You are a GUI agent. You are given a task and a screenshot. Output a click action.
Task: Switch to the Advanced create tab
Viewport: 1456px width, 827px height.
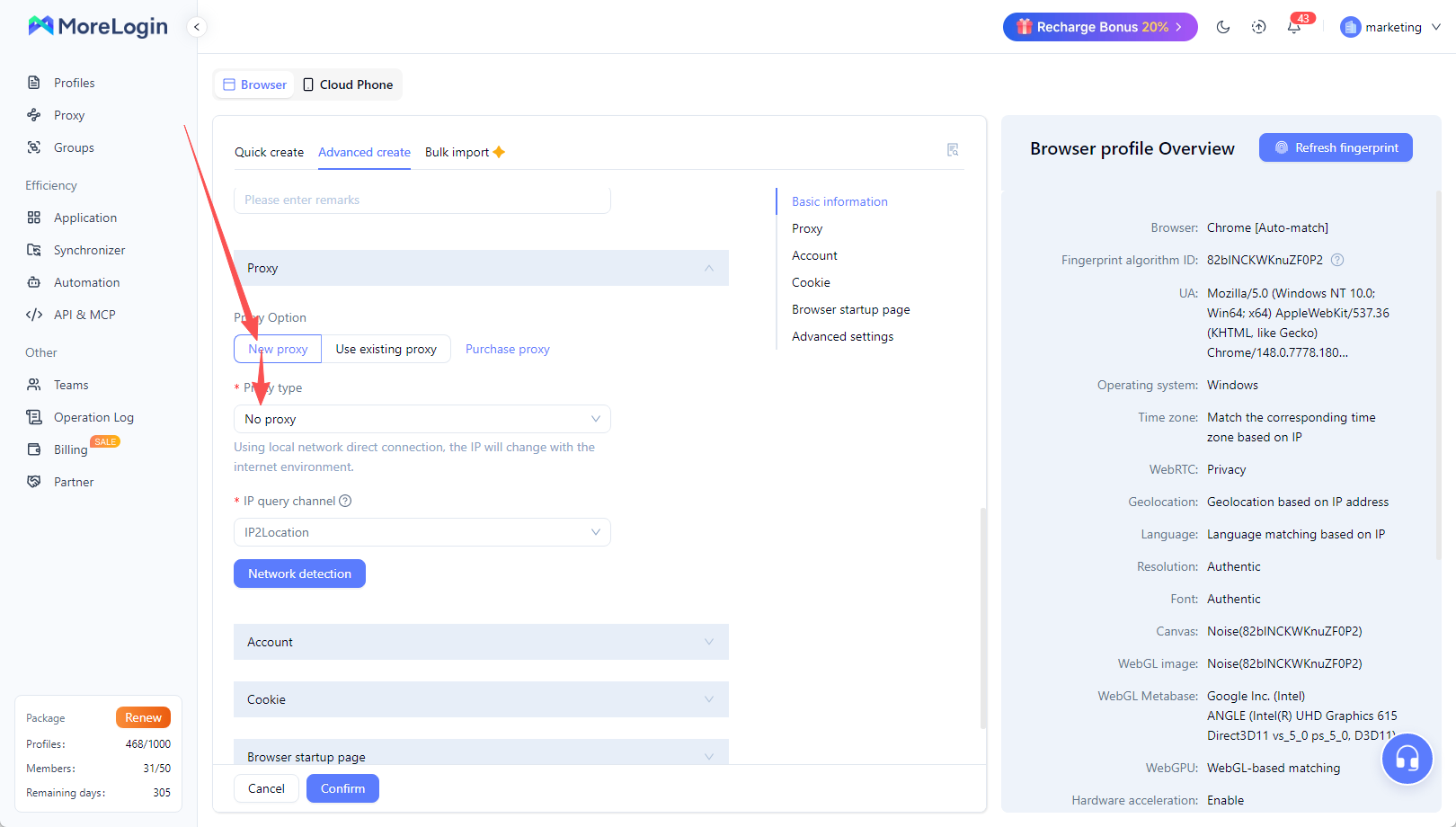364,152
